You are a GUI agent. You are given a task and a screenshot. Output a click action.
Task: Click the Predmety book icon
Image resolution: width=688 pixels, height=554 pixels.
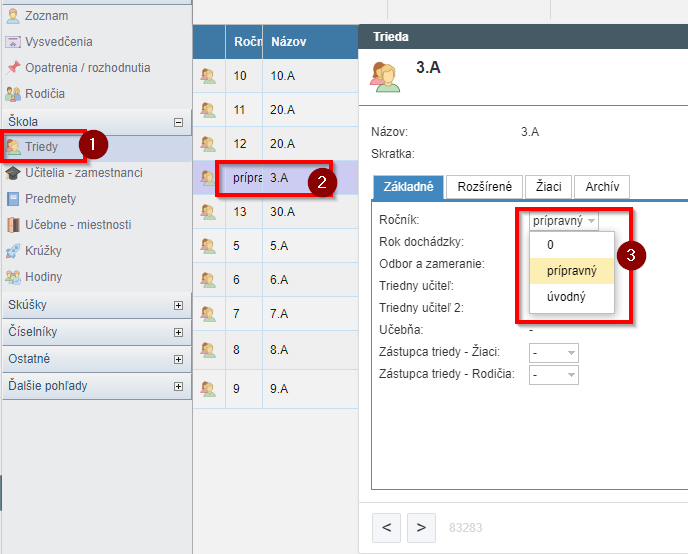13,199
